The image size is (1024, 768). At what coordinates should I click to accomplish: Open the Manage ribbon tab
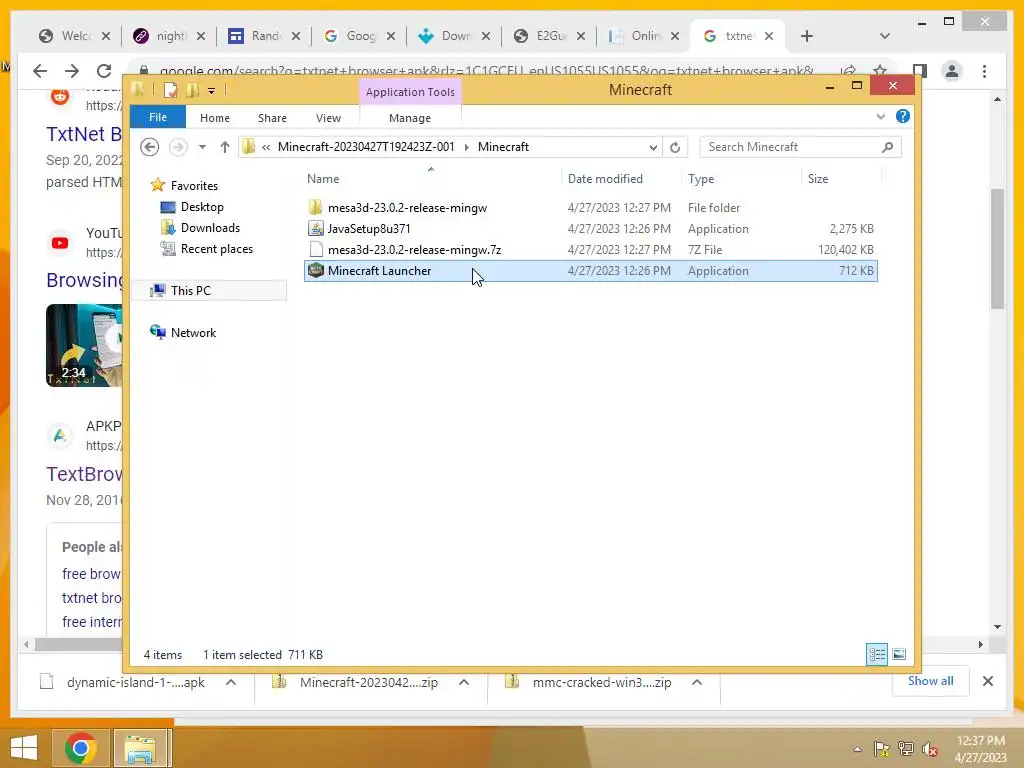click(x=410, y=118)
